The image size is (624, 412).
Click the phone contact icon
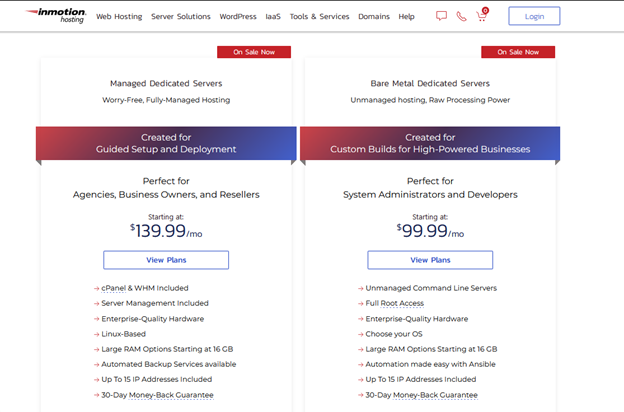pyautogui.click(x=461, y=16)
